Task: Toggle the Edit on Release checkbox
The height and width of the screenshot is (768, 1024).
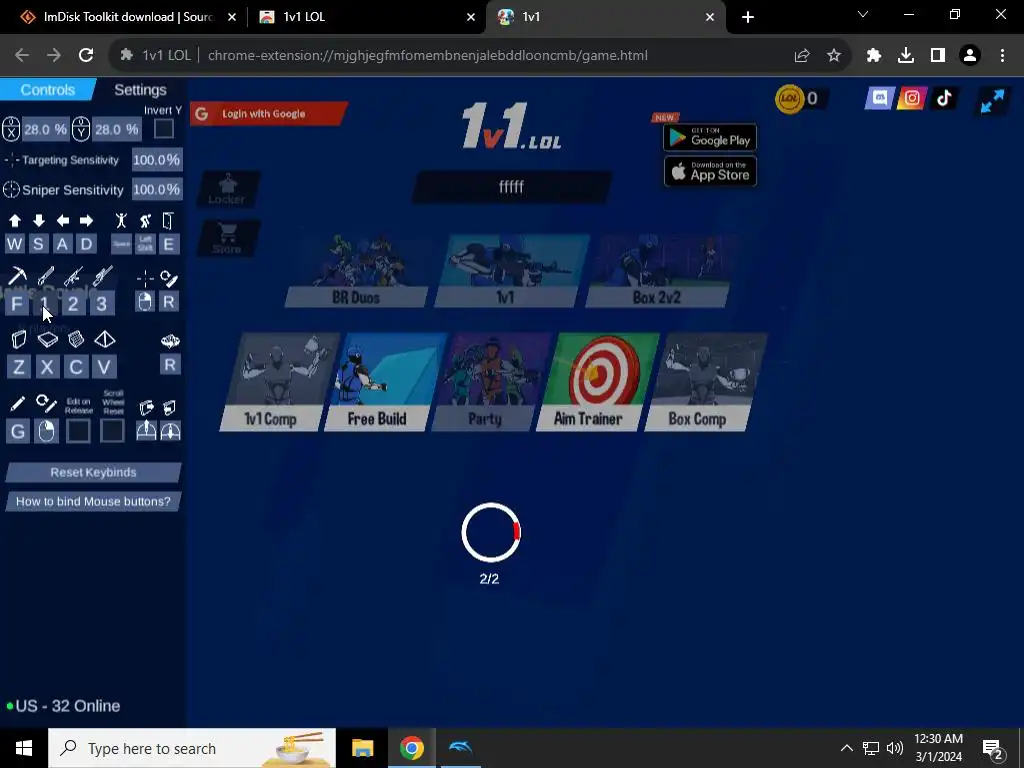Action: [x=78, y=431]
